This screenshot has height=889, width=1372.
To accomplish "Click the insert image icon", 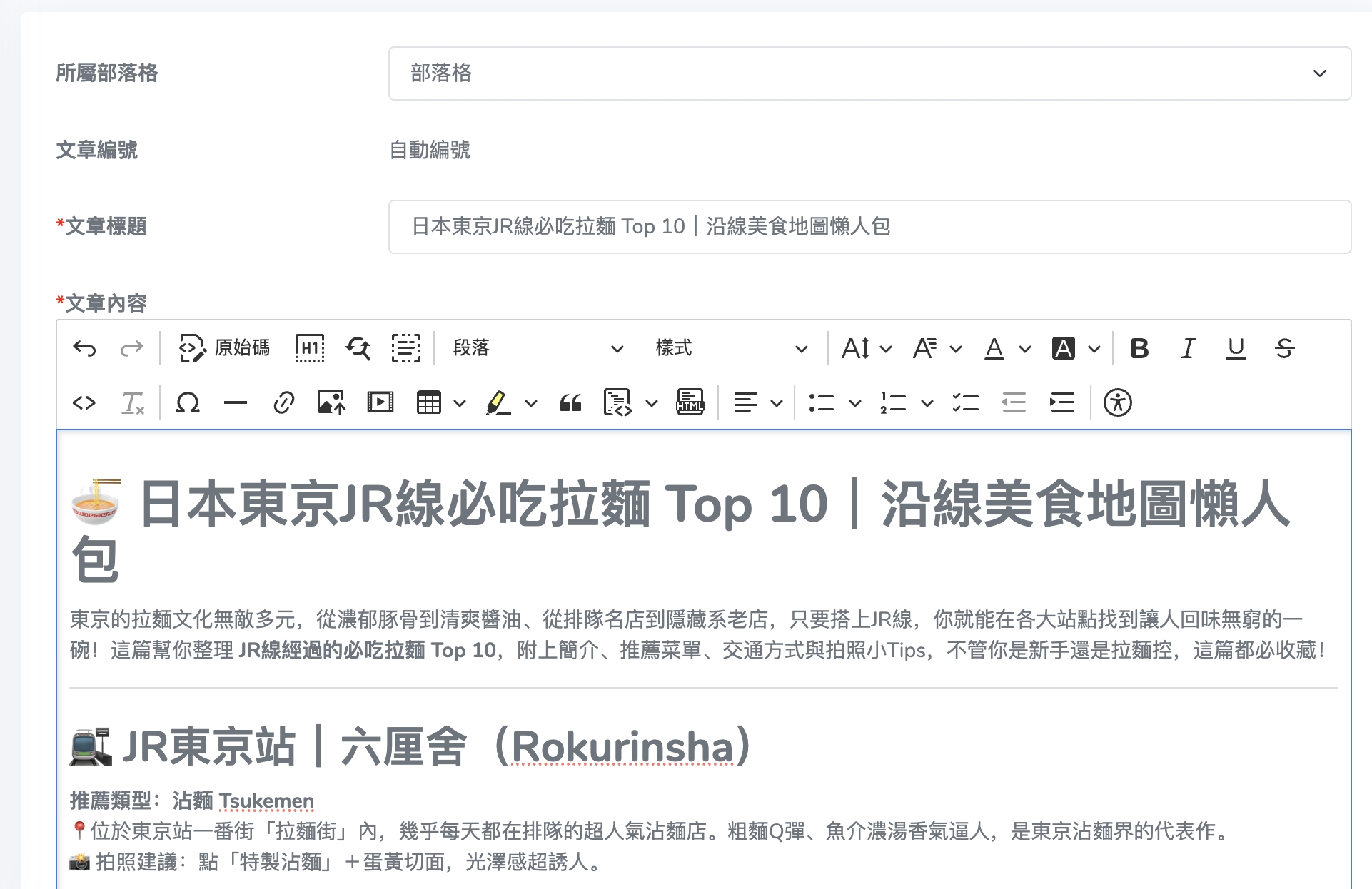I will pyautogui.click(x=331, y=402).
